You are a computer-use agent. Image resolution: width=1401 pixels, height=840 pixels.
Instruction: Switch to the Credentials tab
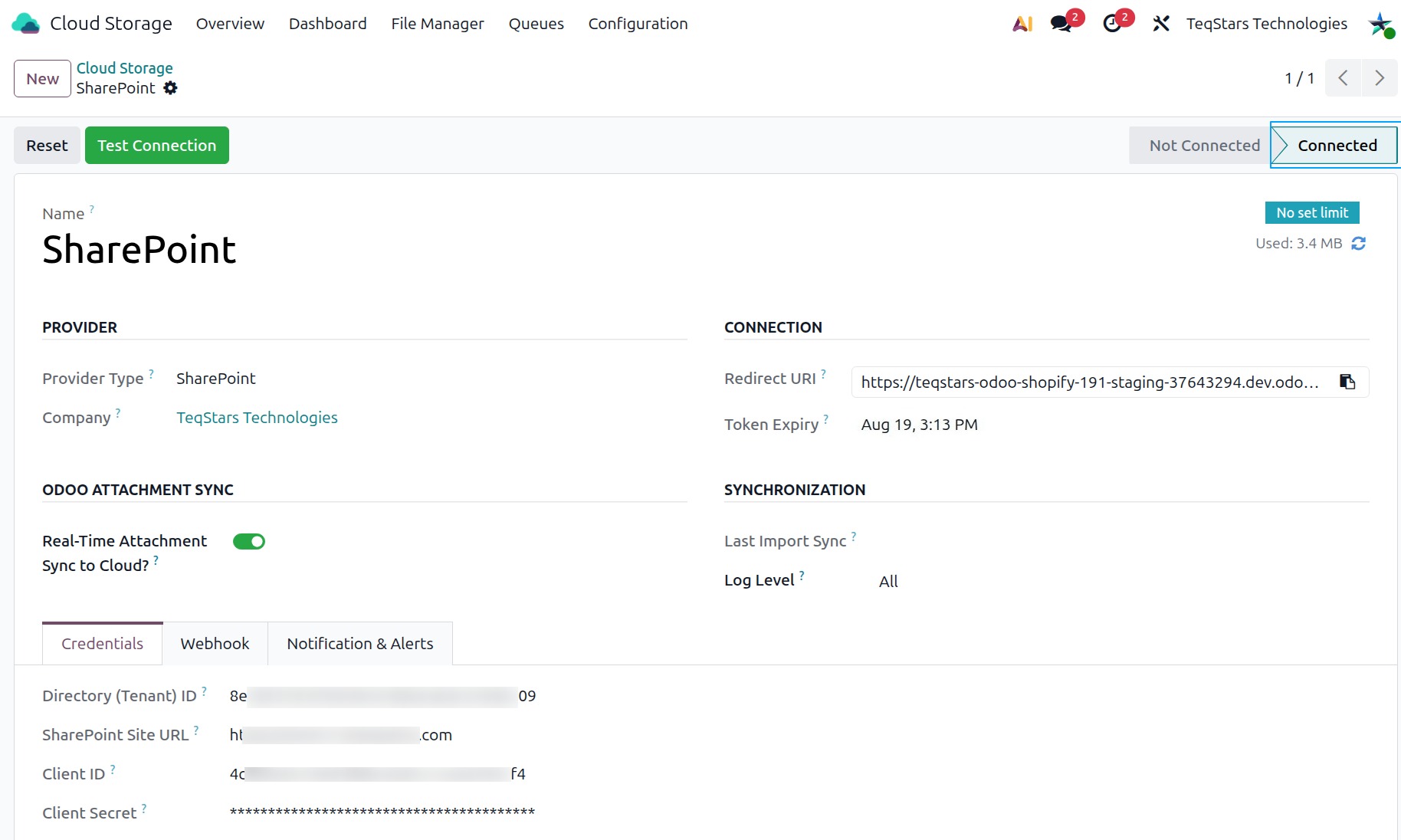click(x=102, y=644)
